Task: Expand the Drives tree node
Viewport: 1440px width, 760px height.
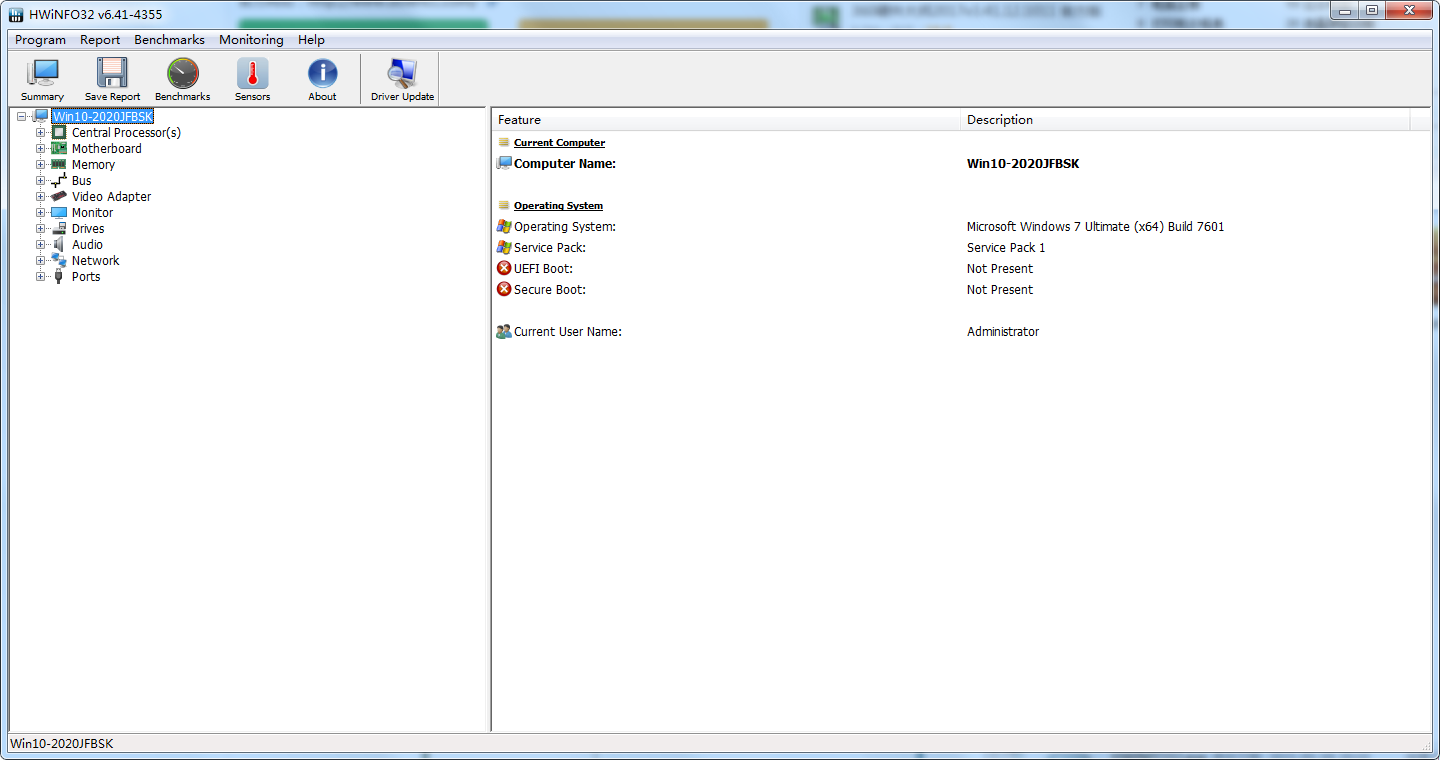Action: [41, 228]
